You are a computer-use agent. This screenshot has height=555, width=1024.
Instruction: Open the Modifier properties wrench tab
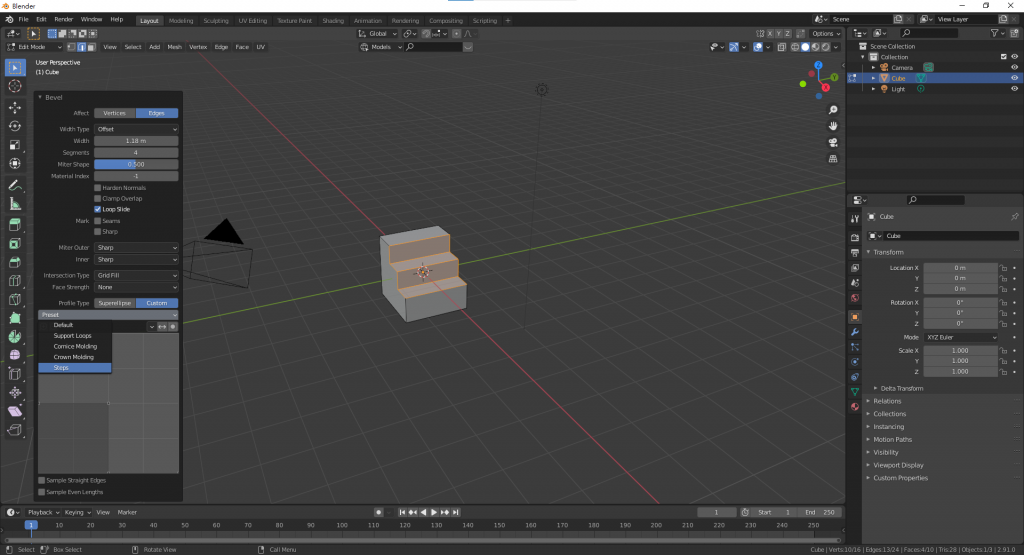click(x=855, y=332)
